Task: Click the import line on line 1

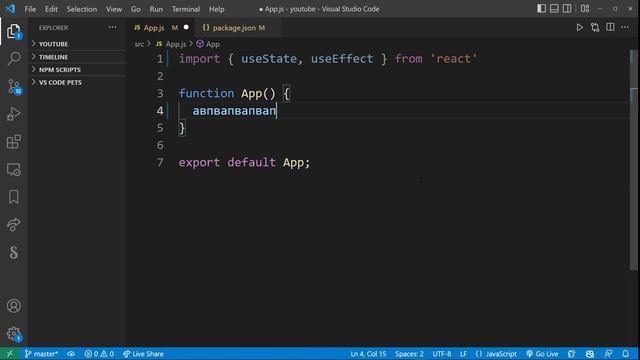Action: pyautogui.click(x=327, y=59)
